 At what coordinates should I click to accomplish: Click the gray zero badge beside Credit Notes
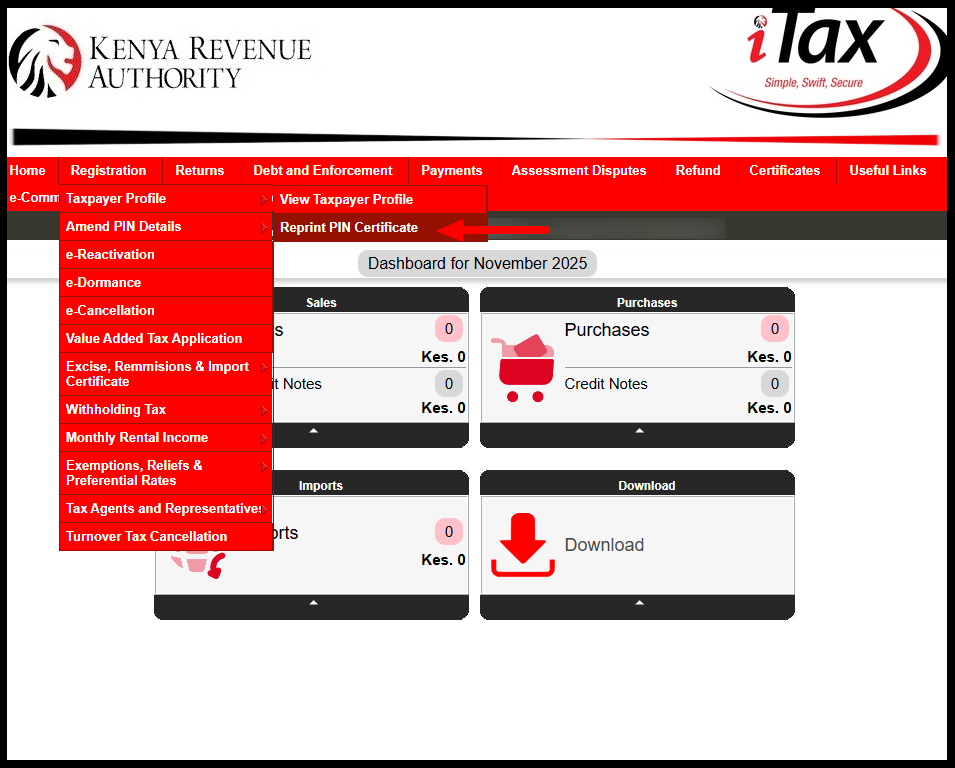pyautogui.click(x=774, y=383)
